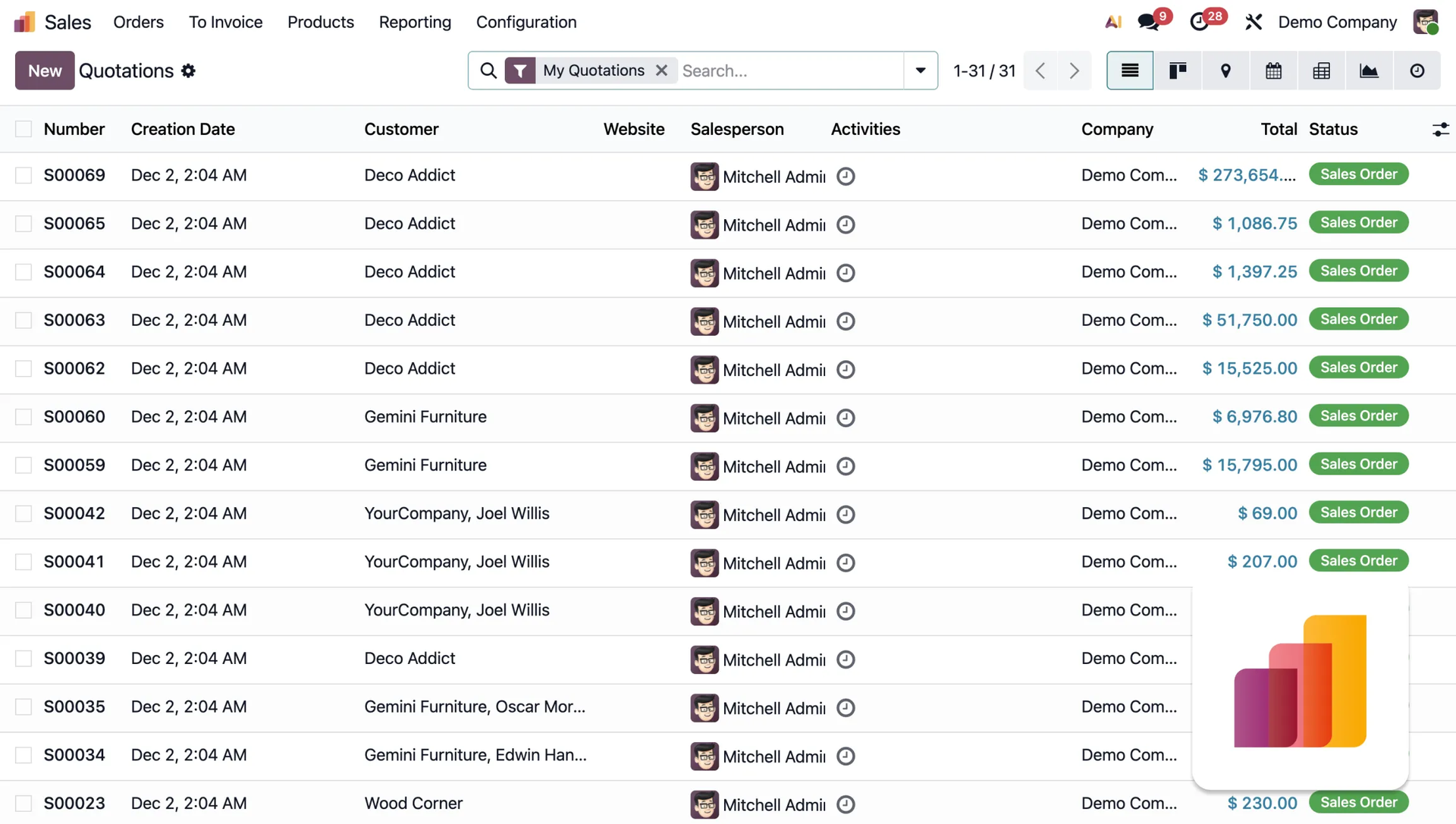Open activity clock for S00023
Image resolution: width=1456 pixels, height=824 pixels.
pyautogui.click(x=846, y=804)
